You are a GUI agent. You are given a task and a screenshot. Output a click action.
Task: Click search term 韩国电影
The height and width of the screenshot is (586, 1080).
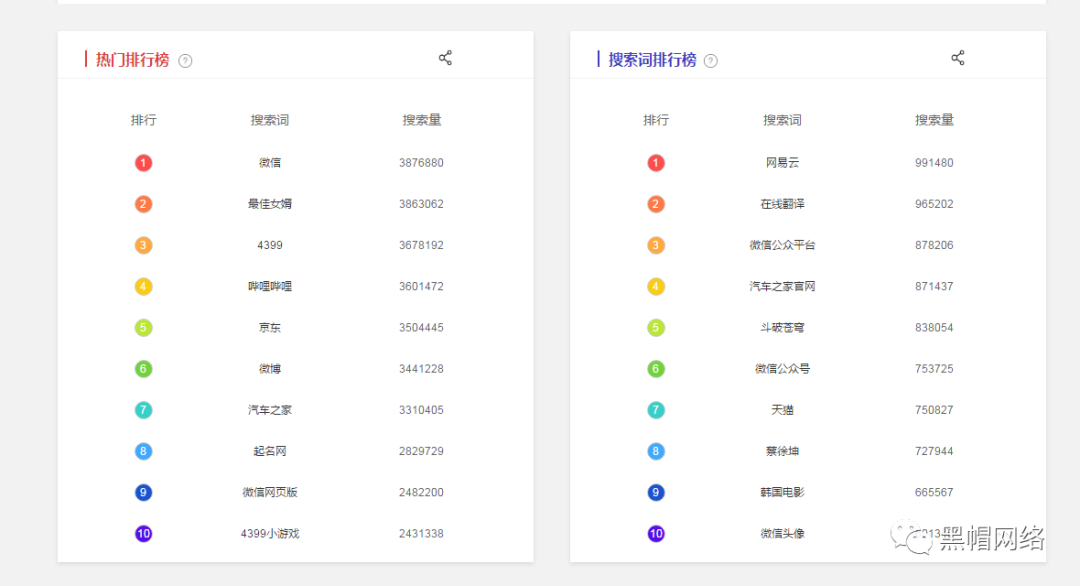coord(782,492)
